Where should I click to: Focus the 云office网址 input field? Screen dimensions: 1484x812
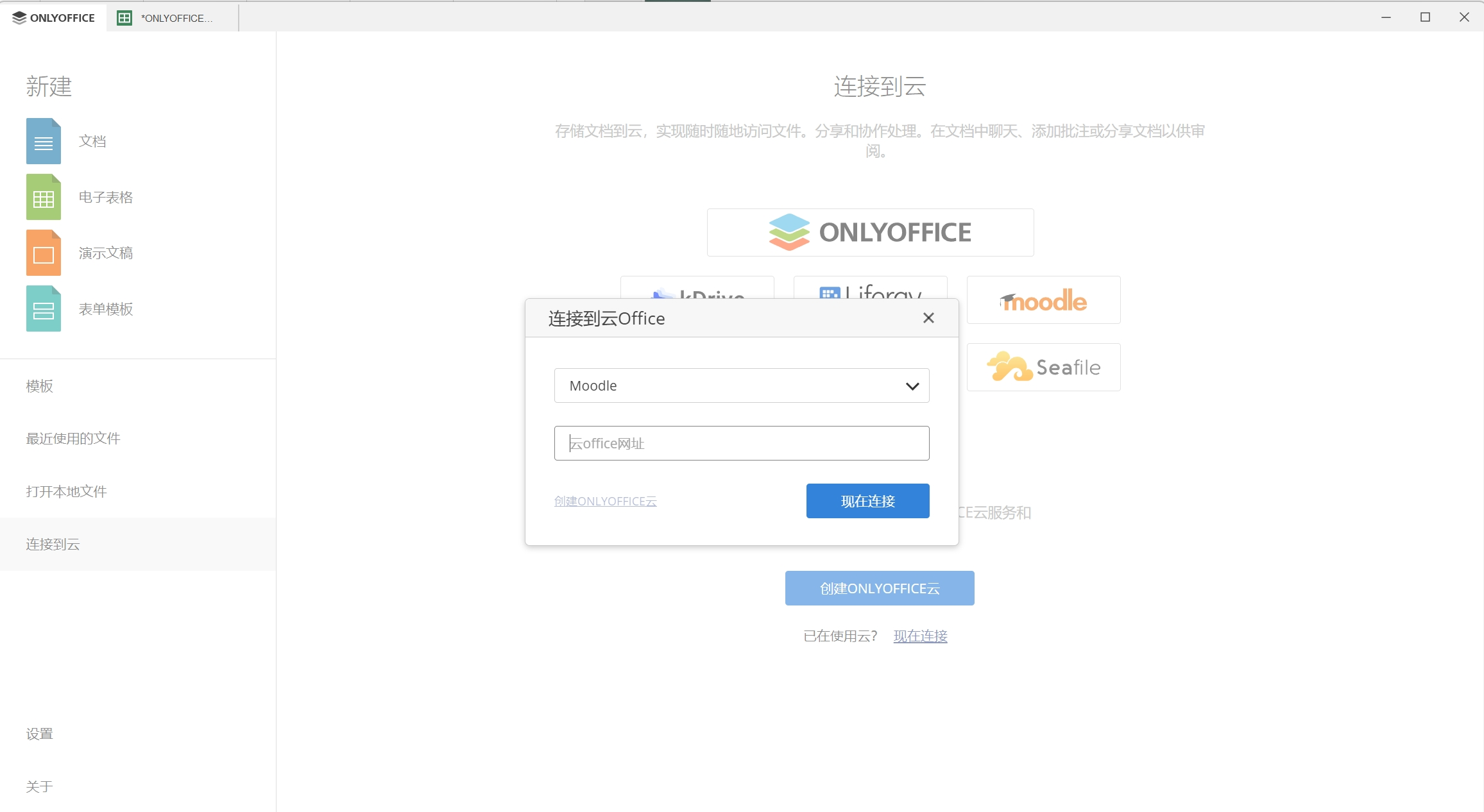(x=742, y=443)
